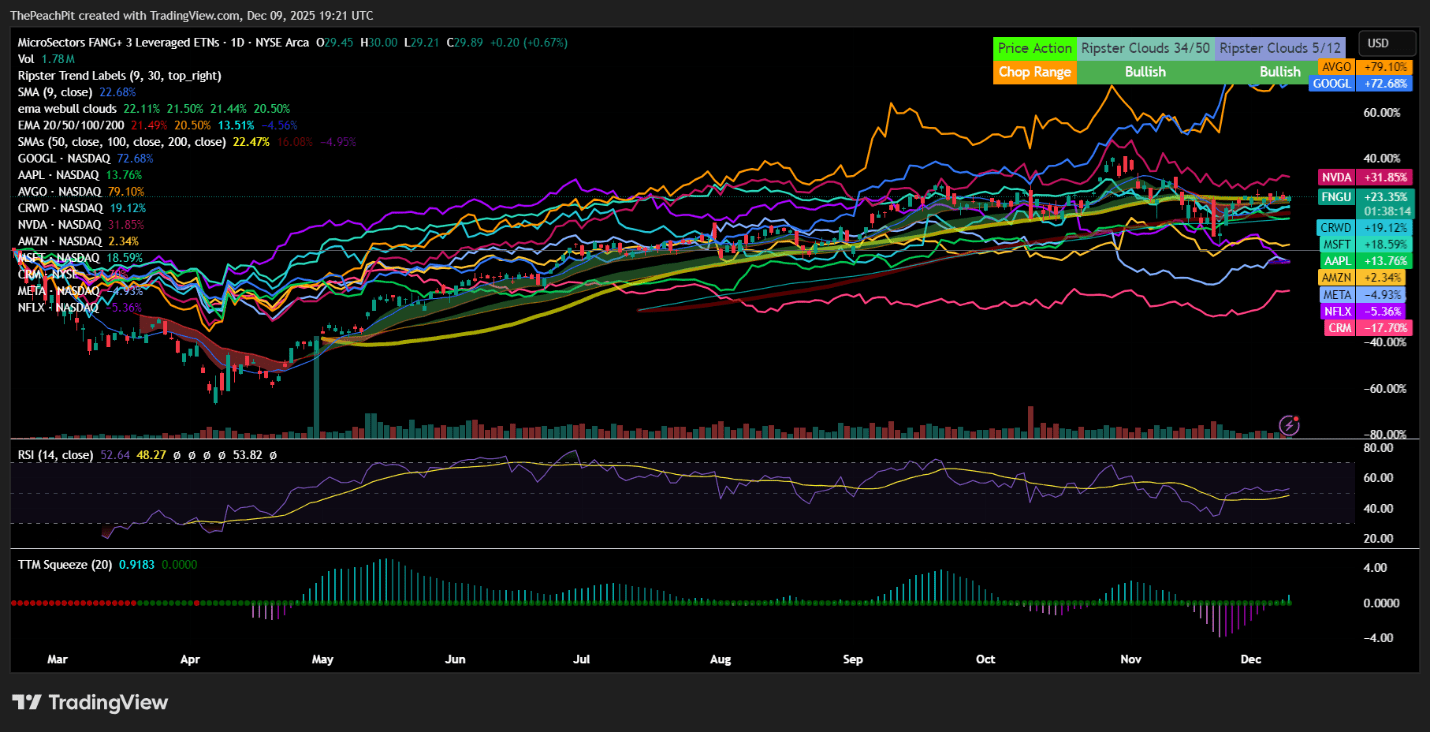The width and height of the screenshot is (1430, 732).
Task: Click the Bullish badge under Ripster Clouds 34/50
Action: point(1144,72)
